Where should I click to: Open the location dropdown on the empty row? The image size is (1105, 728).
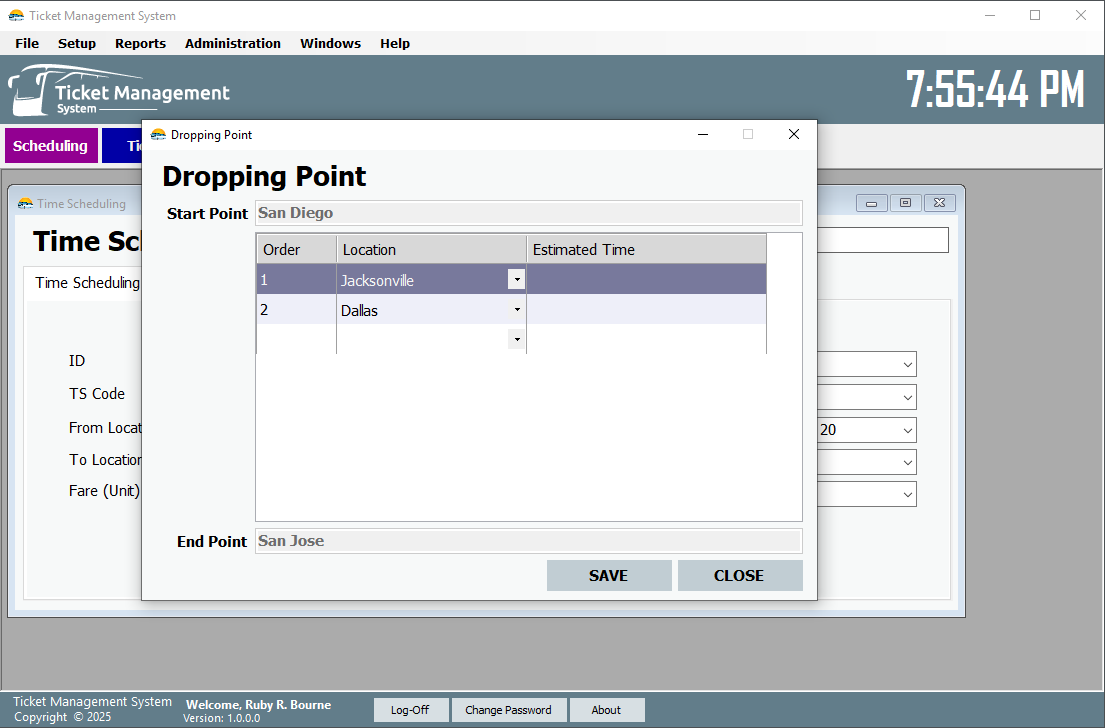[x=516, y=339]
